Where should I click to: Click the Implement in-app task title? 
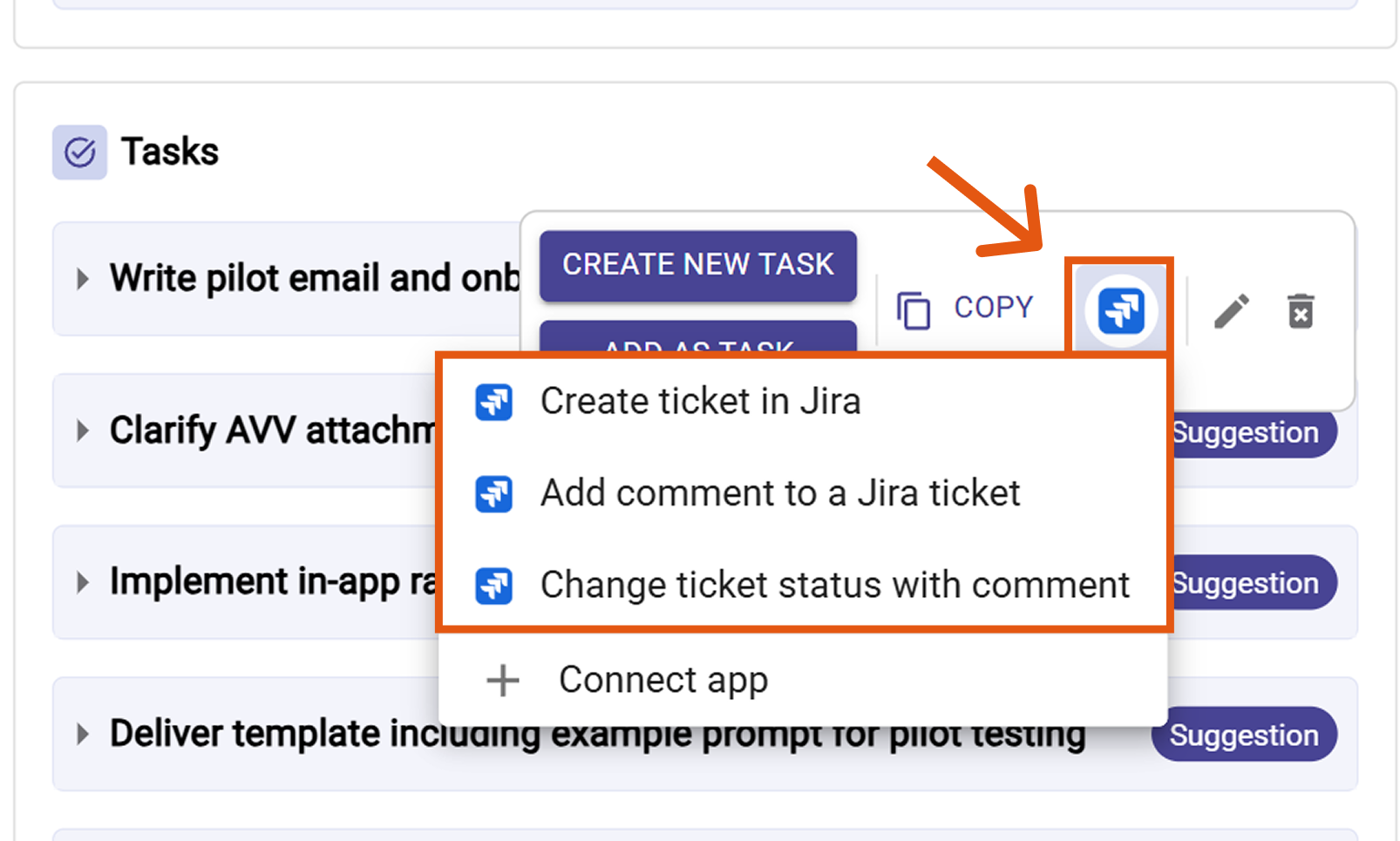click(273, 582)
